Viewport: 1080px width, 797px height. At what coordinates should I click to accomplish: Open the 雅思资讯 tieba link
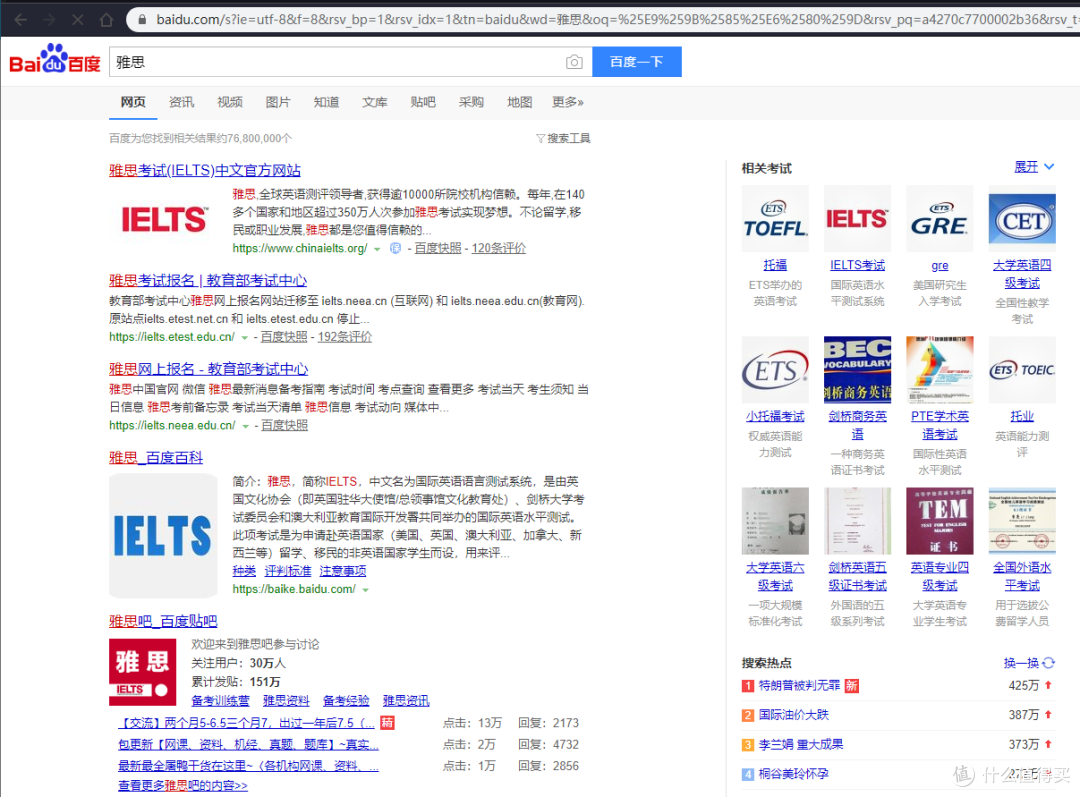coord(406,701)
